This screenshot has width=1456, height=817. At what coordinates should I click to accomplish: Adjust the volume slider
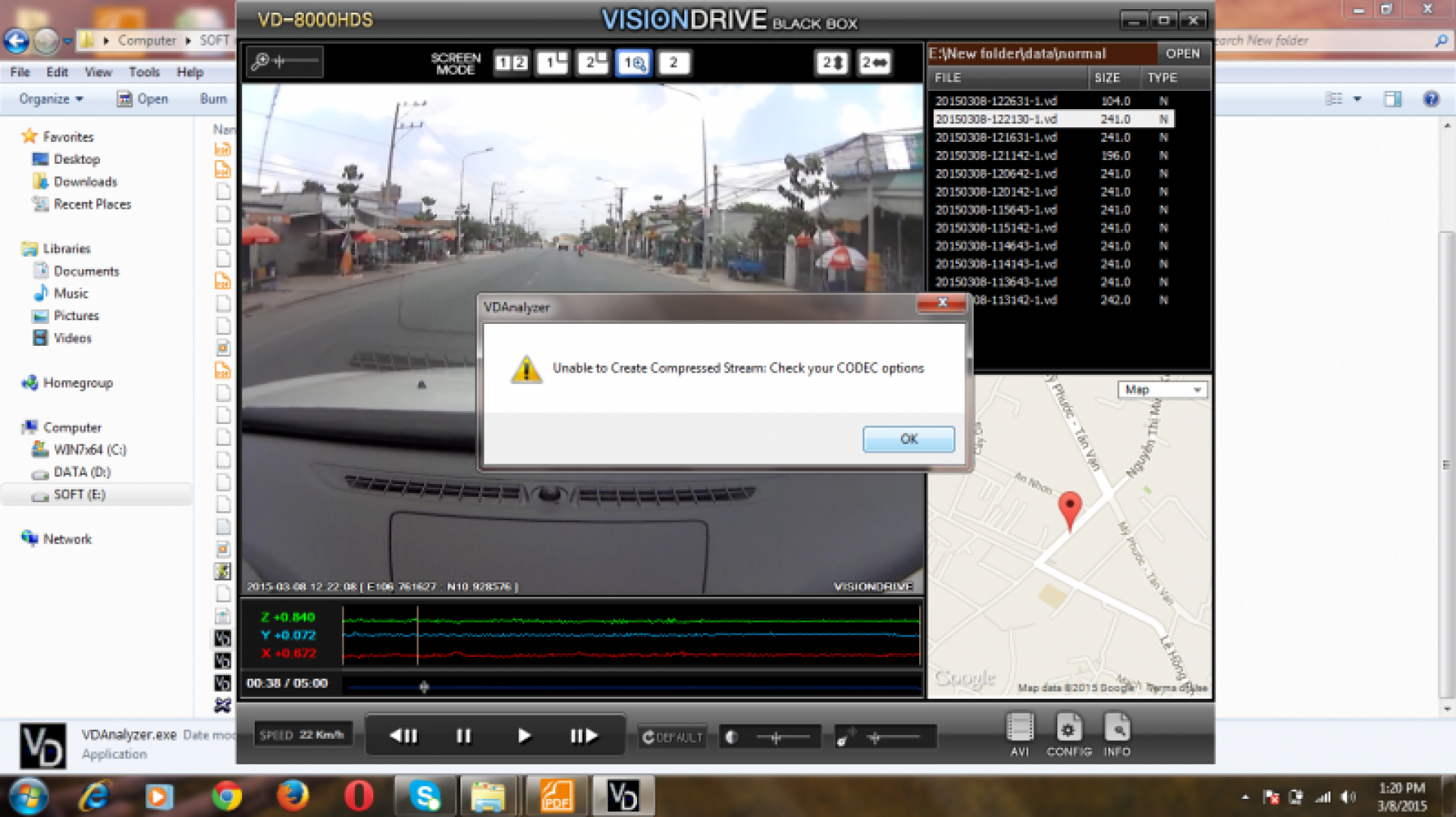coord(886,737)
